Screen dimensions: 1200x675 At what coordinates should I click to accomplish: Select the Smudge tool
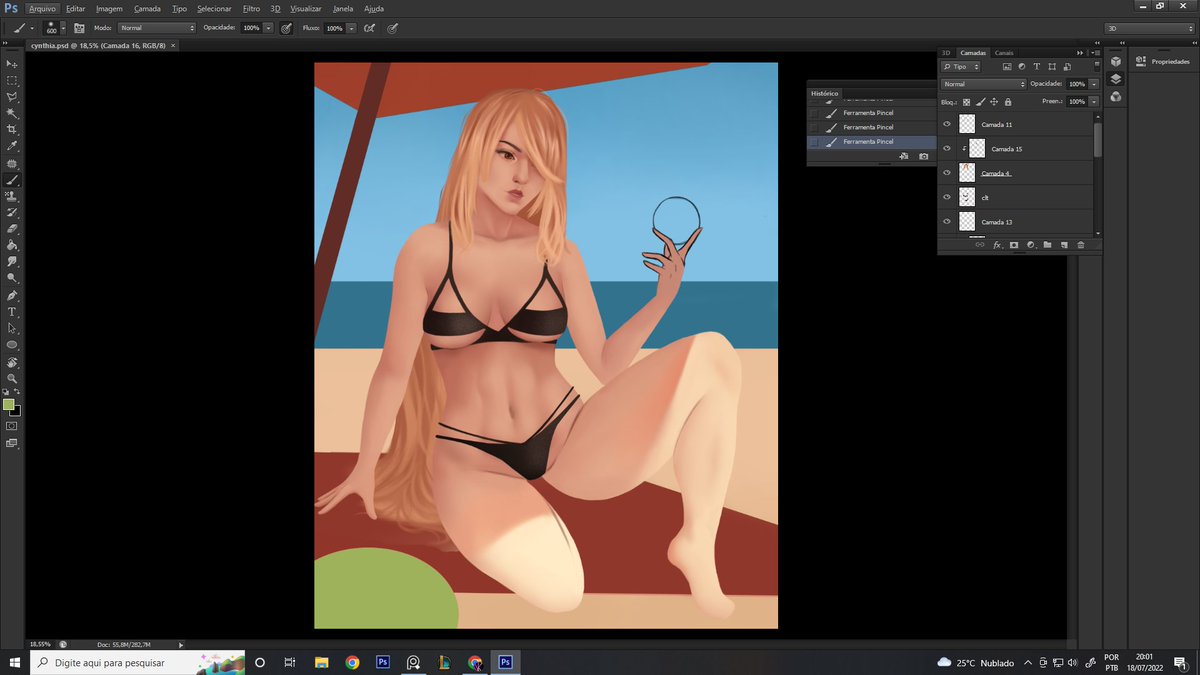tap(12, 262)
